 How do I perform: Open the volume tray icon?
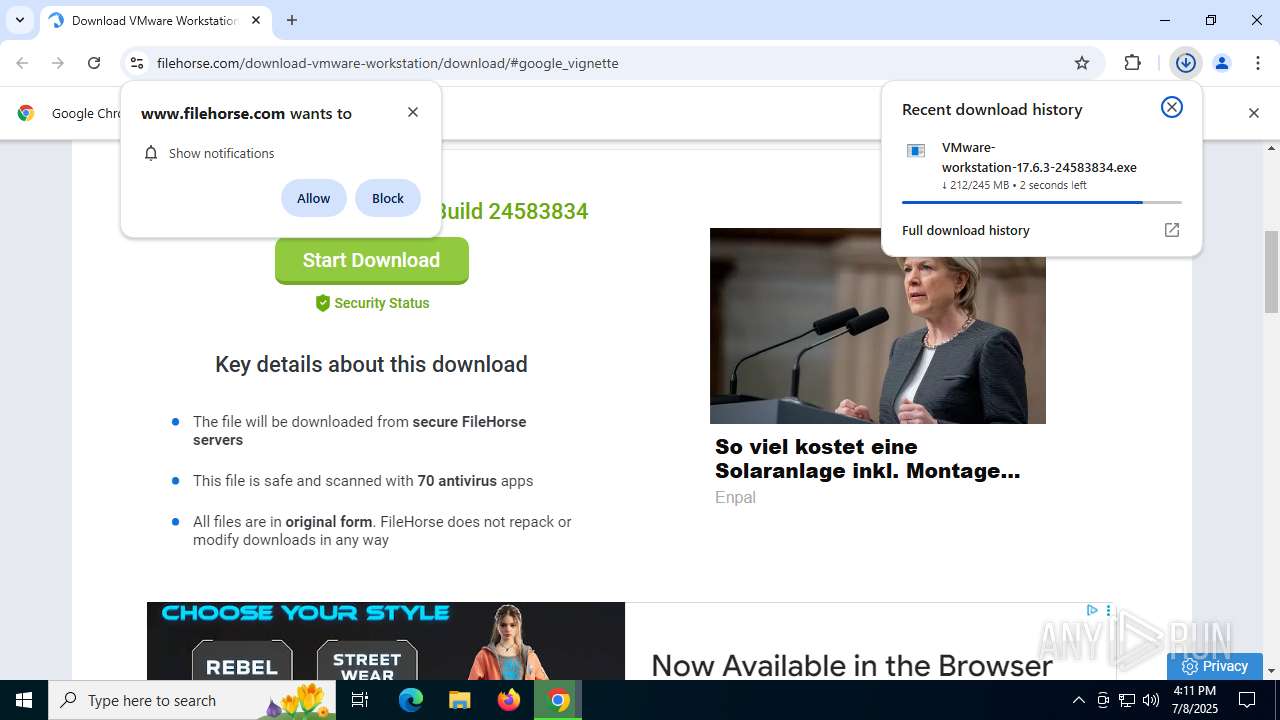[1151, 700]
